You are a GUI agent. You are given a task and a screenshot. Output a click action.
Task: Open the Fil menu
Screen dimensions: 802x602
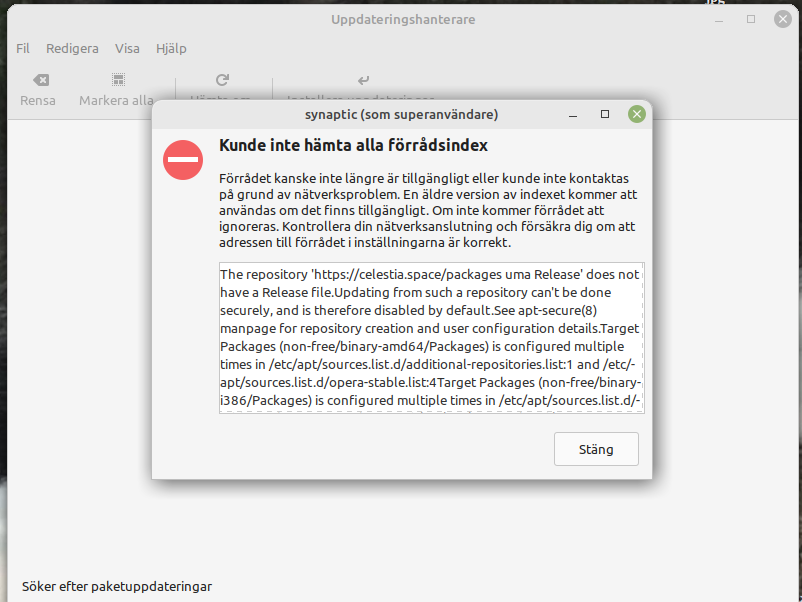[x=23, y=48]
